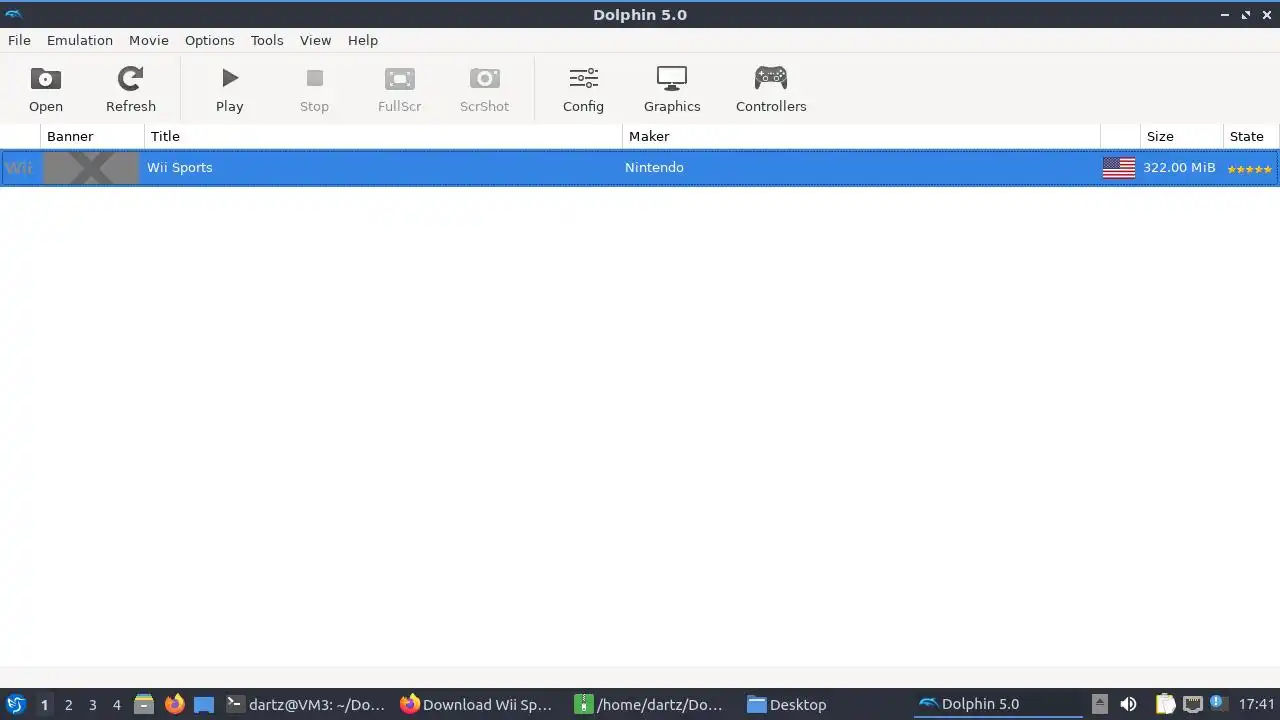
Task: Click the USA flag region icon
Action: pyautogui.click(x=1119, y=168)
